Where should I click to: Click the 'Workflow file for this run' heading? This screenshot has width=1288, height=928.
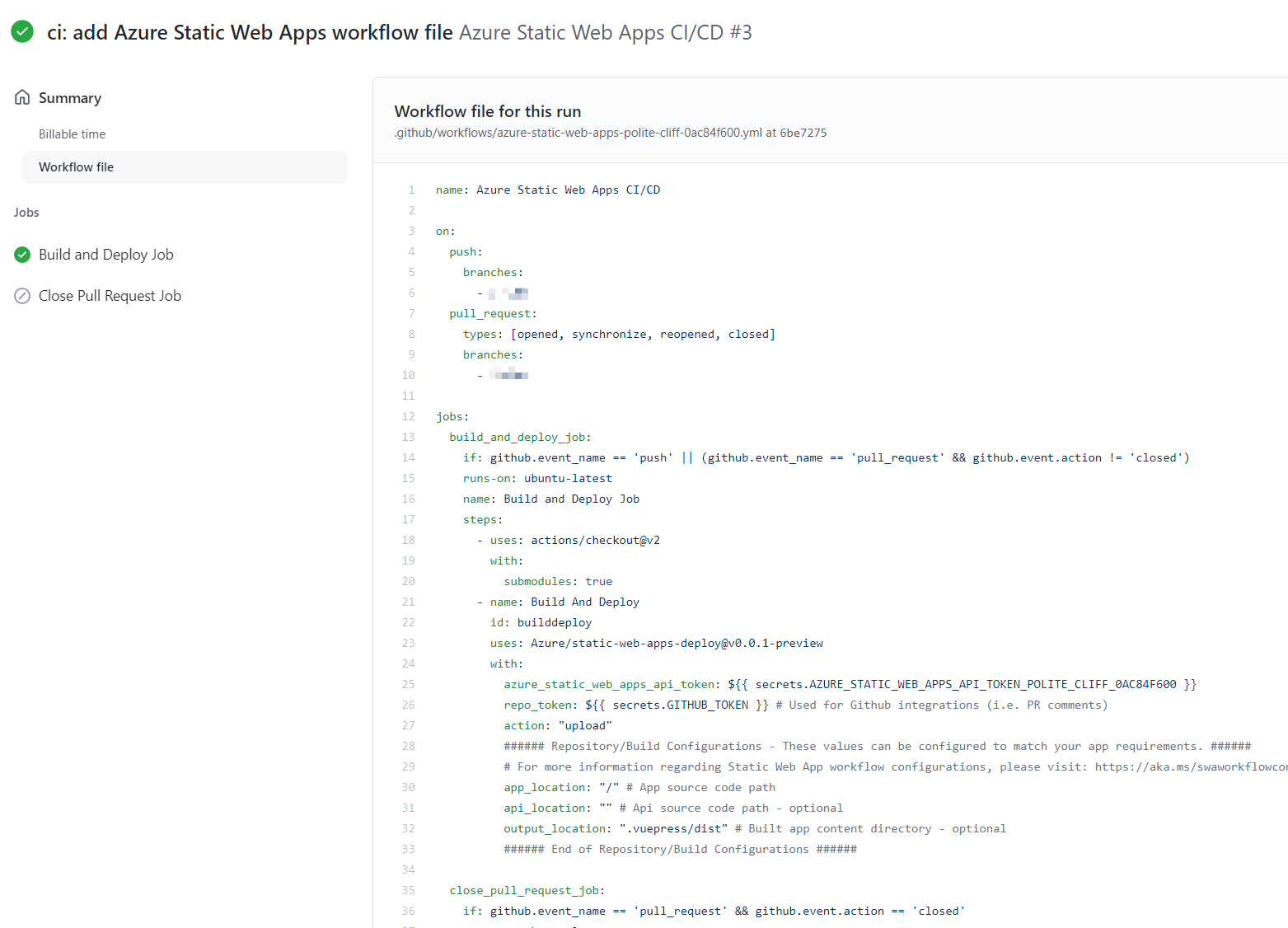488,111
